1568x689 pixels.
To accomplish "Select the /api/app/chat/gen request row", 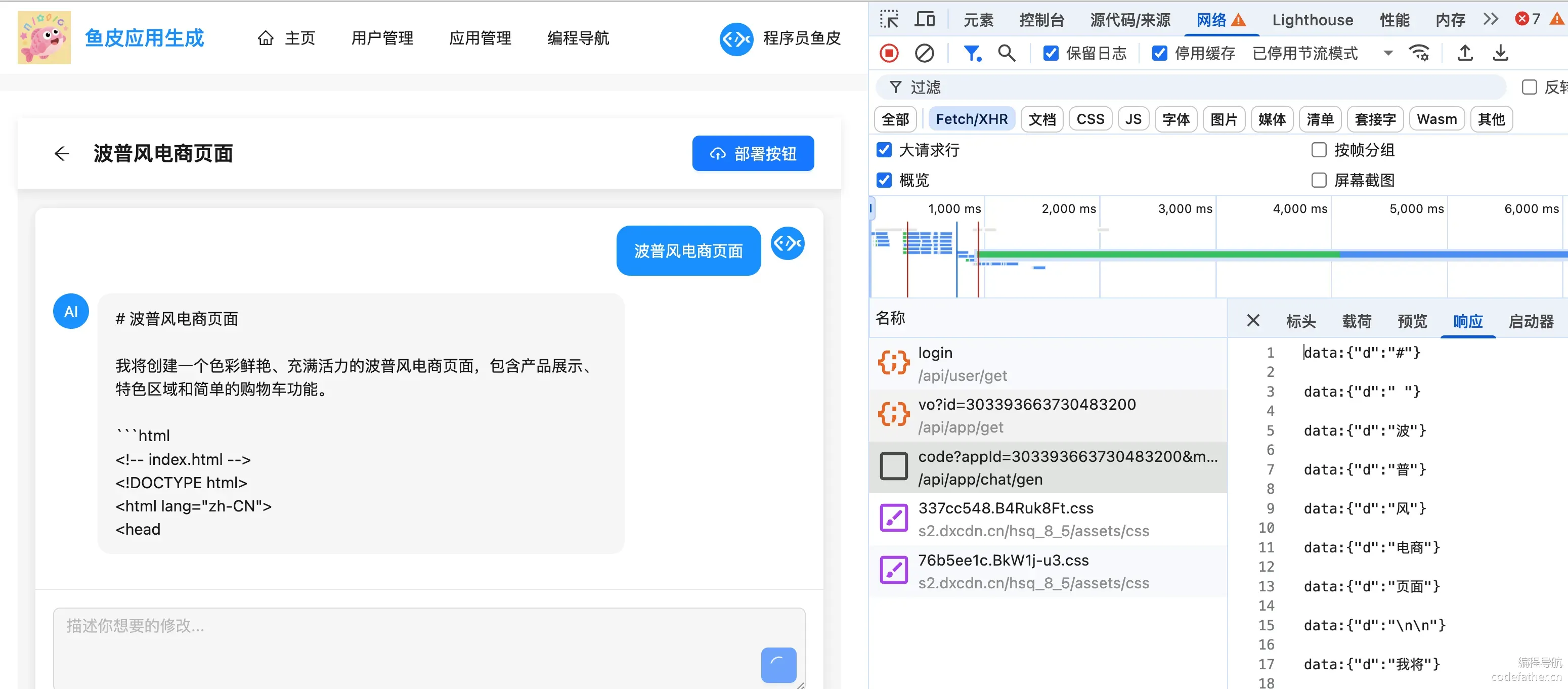I will (1048, 467).
